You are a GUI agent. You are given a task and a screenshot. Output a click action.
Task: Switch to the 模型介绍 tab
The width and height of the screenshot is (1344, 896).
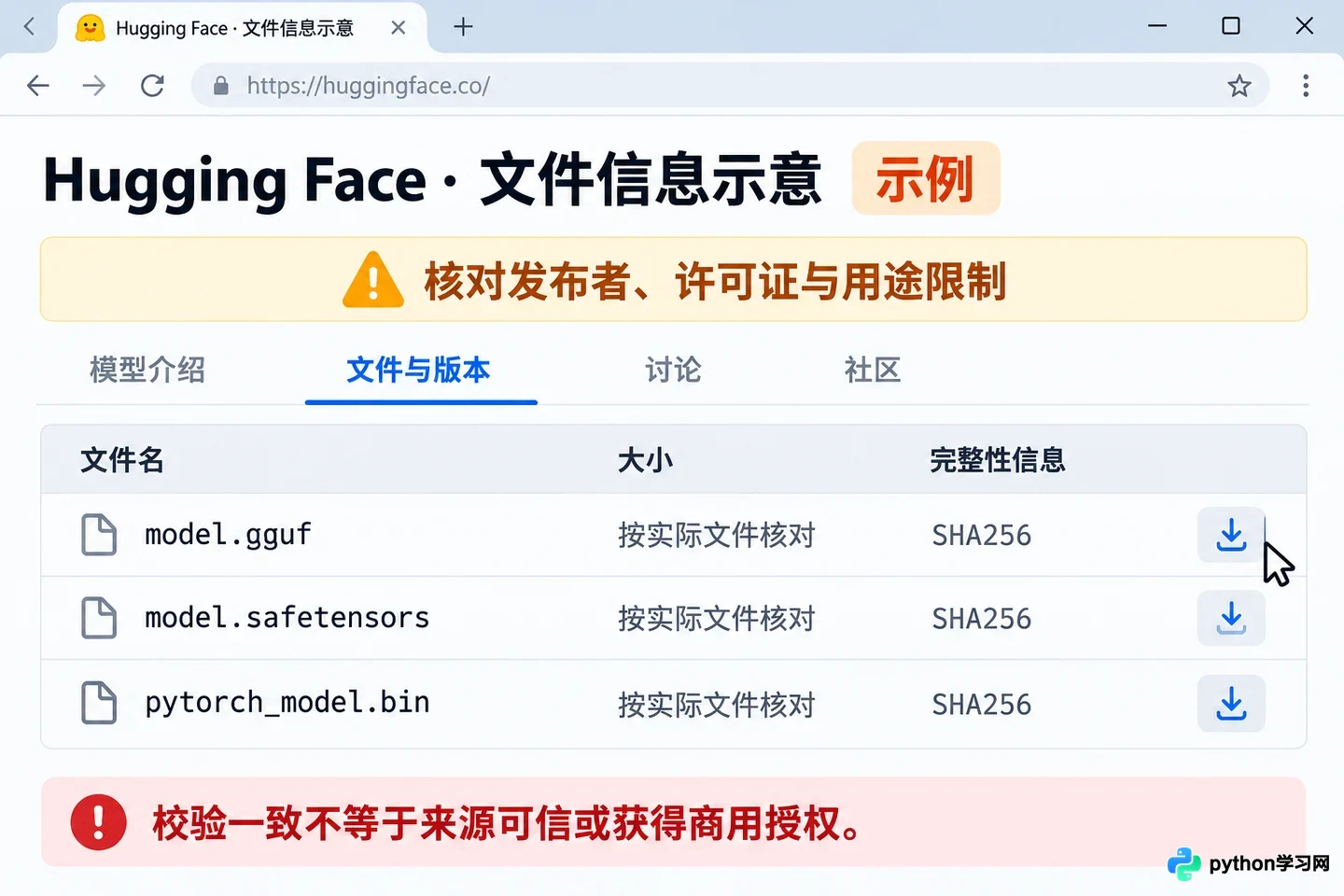tap(147, 370)
